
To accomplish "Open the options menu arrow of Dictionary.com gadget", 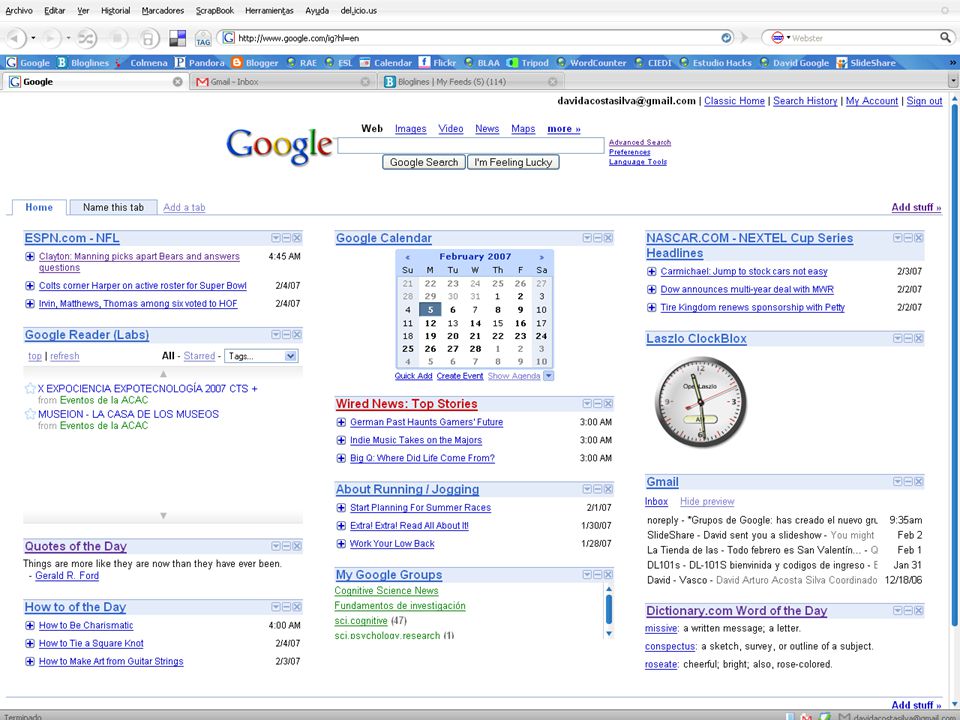I will point(898,610).
